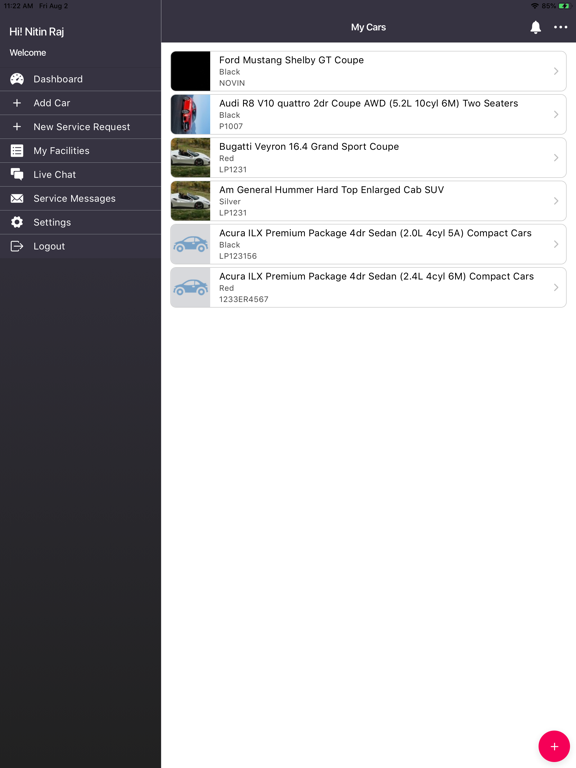Click the Silver color label

coord(230,202)
